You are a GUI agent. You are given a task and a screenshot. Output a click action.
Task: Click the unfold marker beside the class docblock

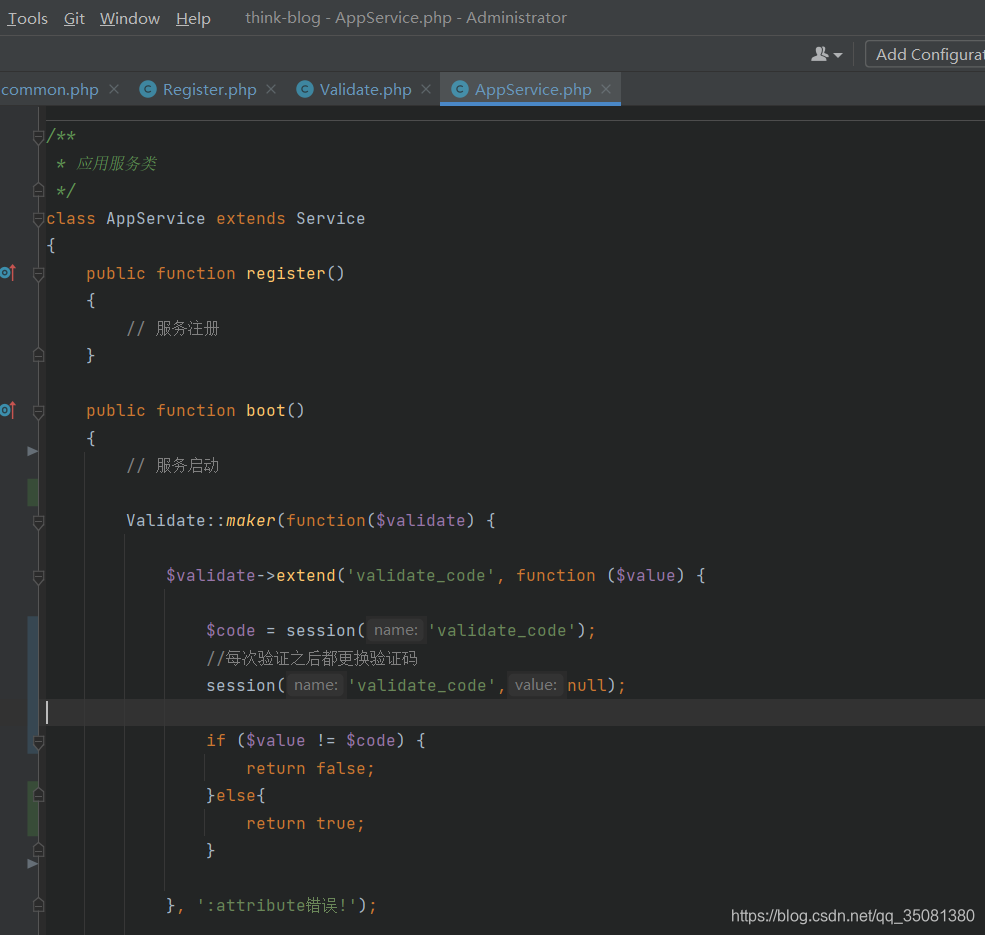point(37,136)
